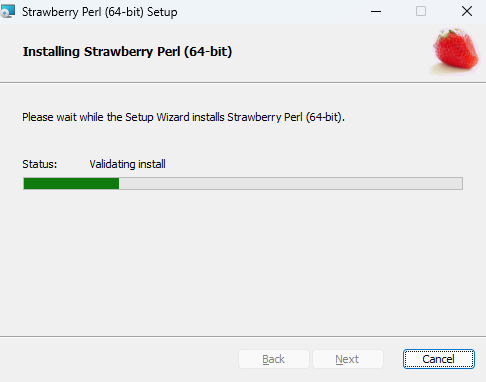This screenshot has height=382, width=486.
Task: Click the green filled part of the progress bar
Action: pyautogui.click(x=71, y=183)
